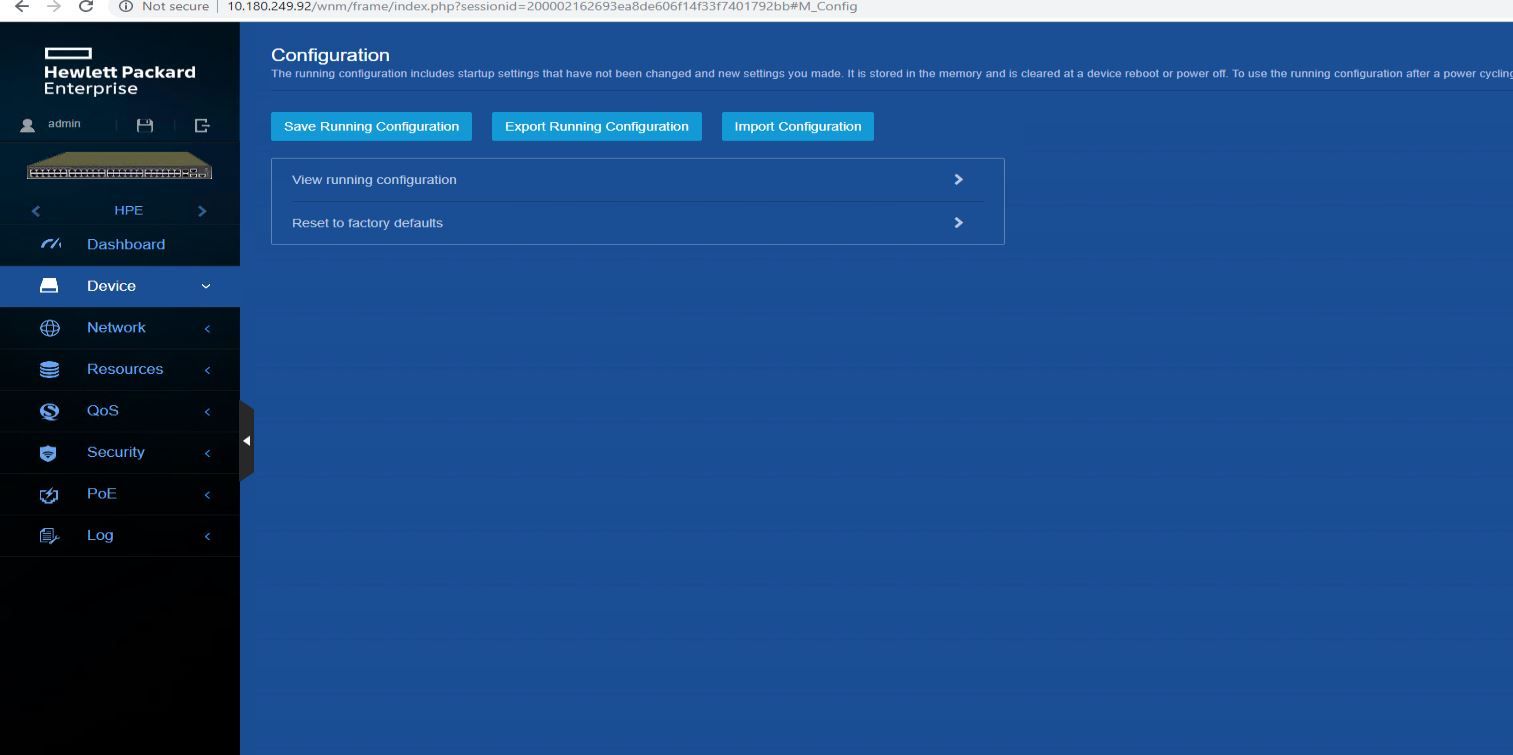Viewport: 1513px width, 755px height.
Task: Select the Device menu item
Action: (120, 286)
